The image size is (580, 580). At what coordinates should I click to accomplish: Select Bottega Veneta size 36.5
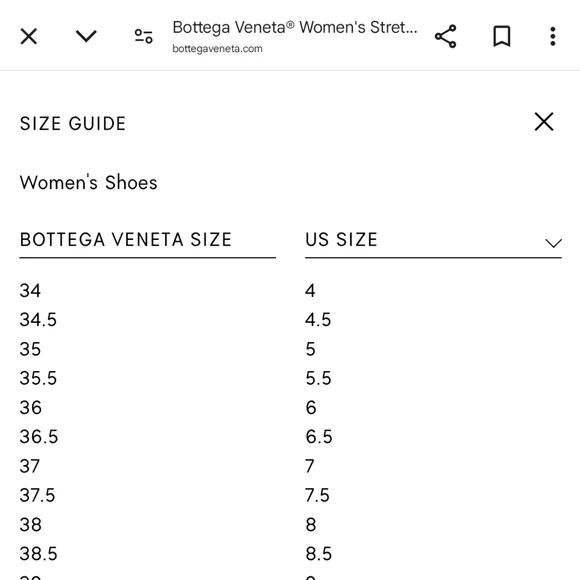39,437
